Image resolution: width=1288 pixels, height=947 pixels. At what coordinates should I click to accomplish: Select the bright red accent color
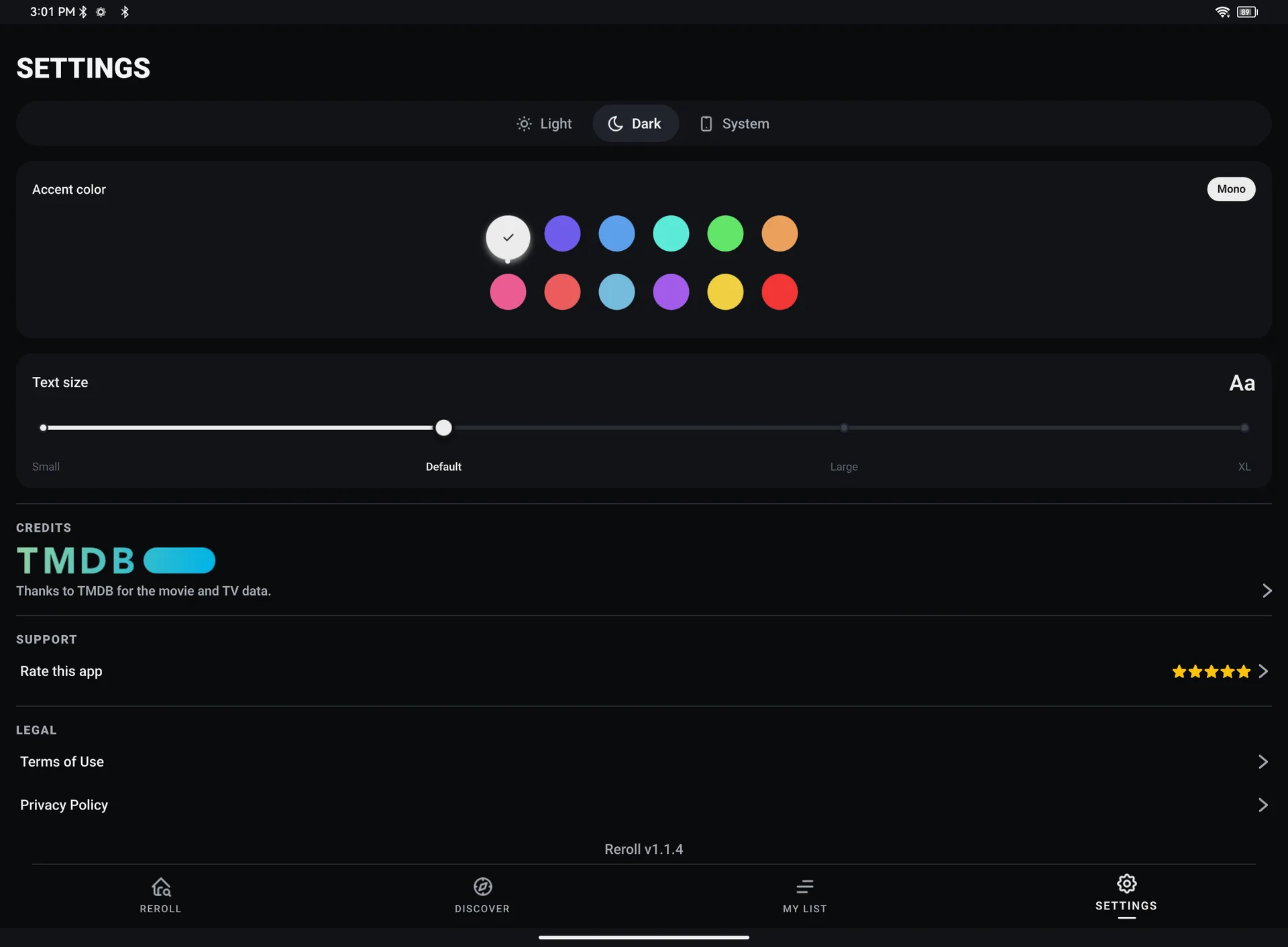(780, 292)
